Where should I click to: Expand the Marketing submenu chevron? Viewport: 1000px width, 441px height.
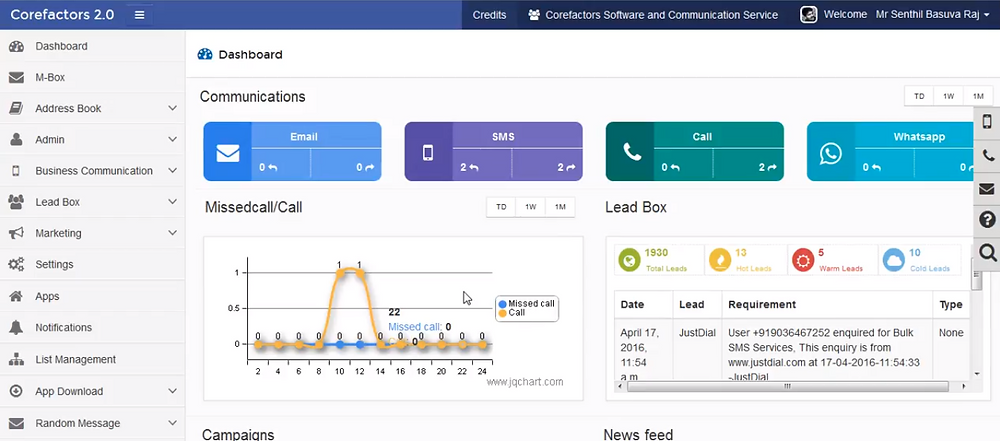pyautogui.click(x=172, y=233)
